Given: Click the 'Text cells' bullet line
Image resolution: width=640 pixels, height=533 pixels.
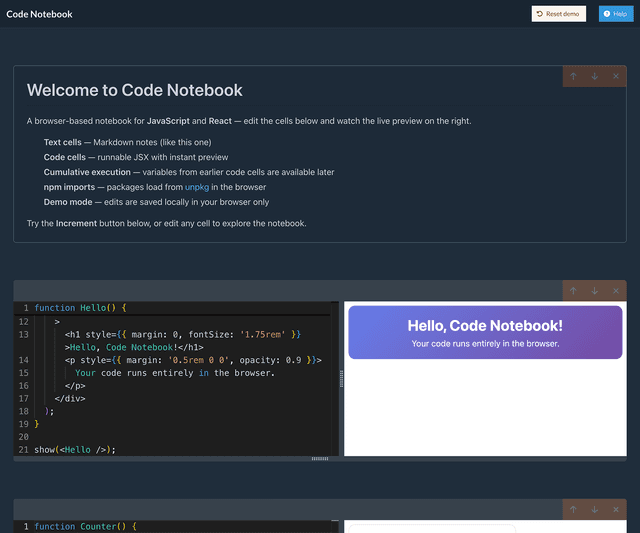Looking at the screenshot, I should [127, 142].
